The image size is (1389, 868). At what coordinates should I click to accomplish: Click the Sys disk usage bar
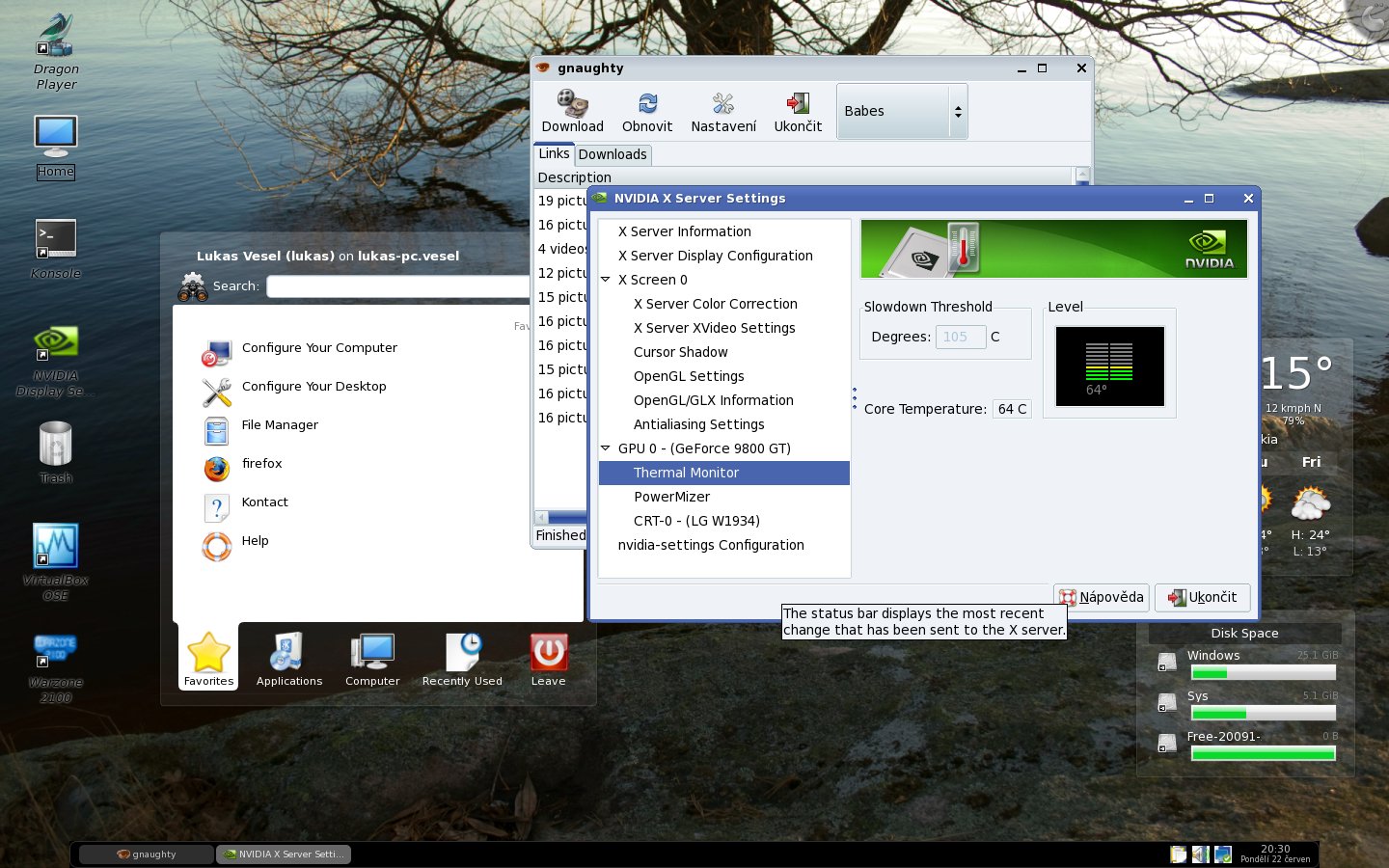pos(1263,714)
